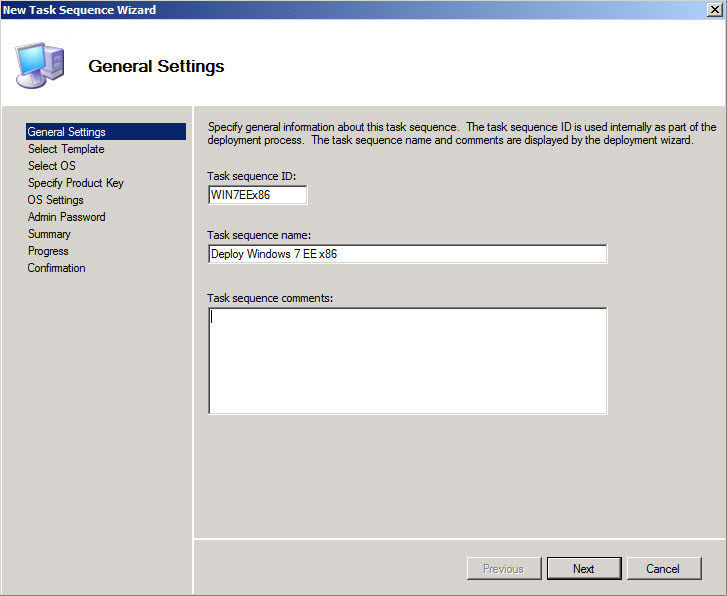Click the computer wizard icon in header
This screenshot has width=727, height=596.
point(39,65)
